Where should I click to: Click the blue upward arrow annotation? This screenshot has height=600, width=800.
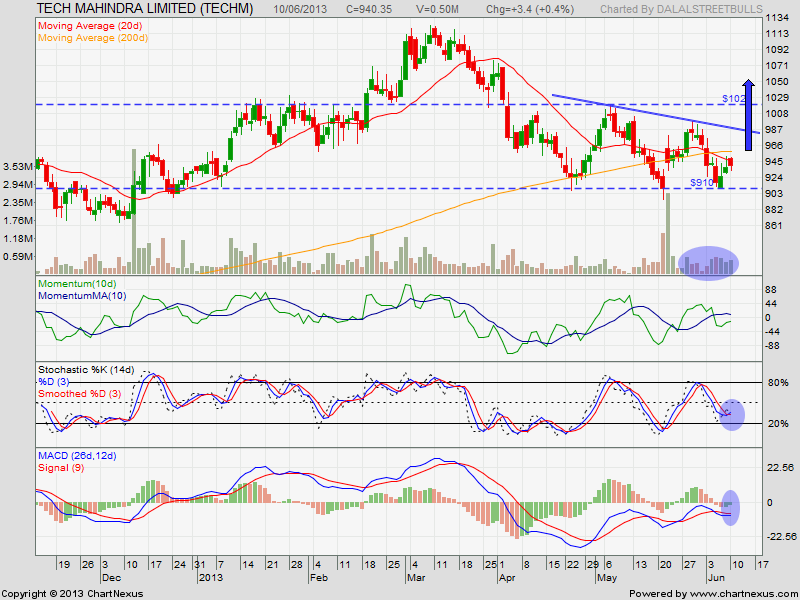[x=748, y=115]
